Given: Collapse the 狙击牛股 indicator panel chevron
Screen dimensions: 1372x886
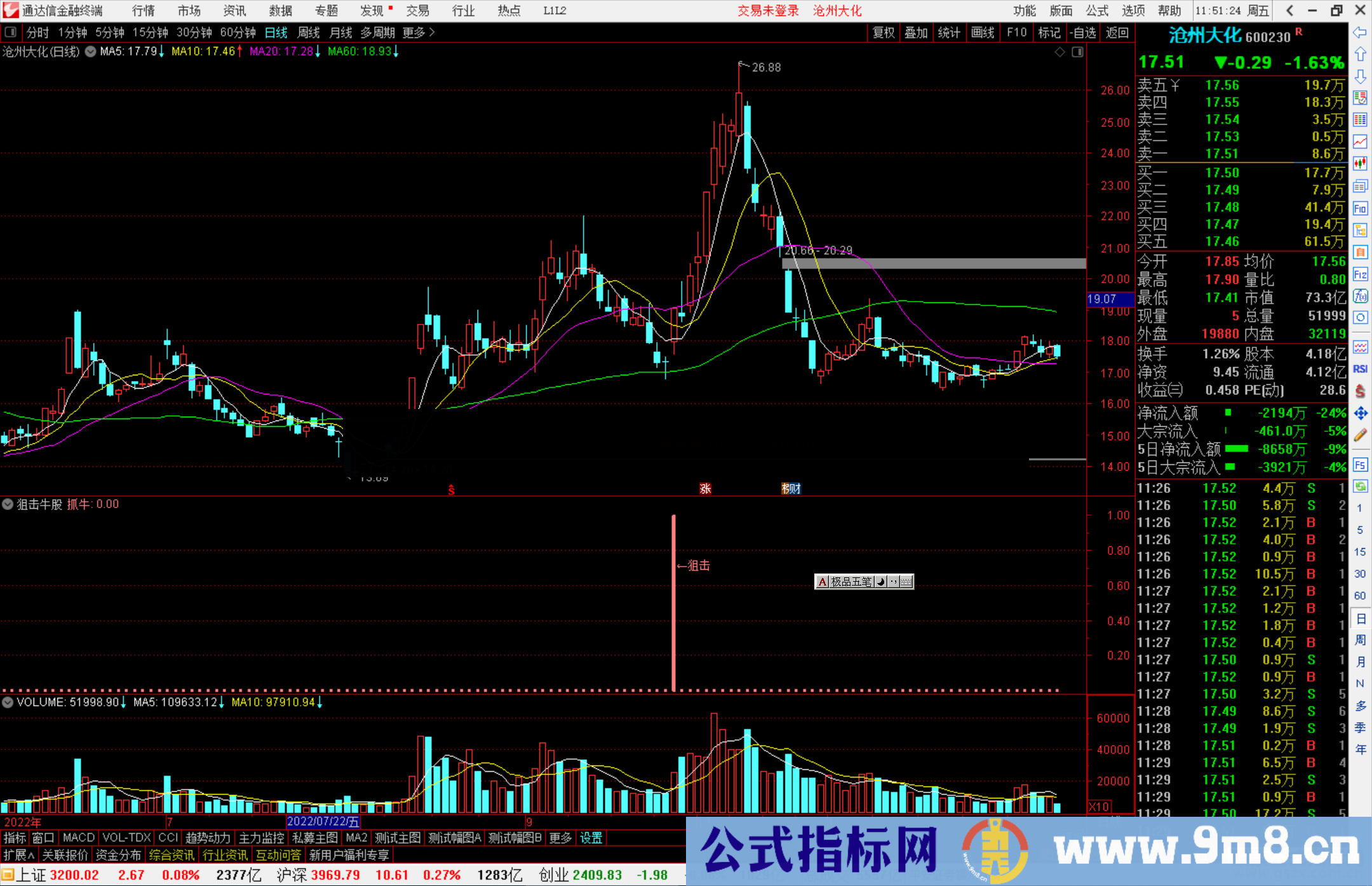Looking at the screenshot, I should pyautogui.click(x=8, y=504).
